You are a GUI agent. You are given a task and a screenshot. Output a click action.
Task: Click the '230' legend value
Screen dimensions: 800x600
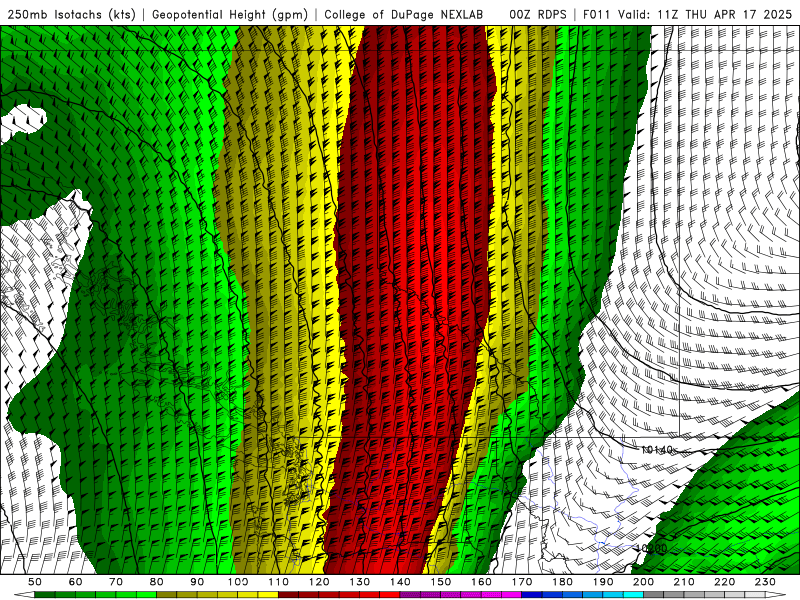pyautogui.click(x=765, y=582)
